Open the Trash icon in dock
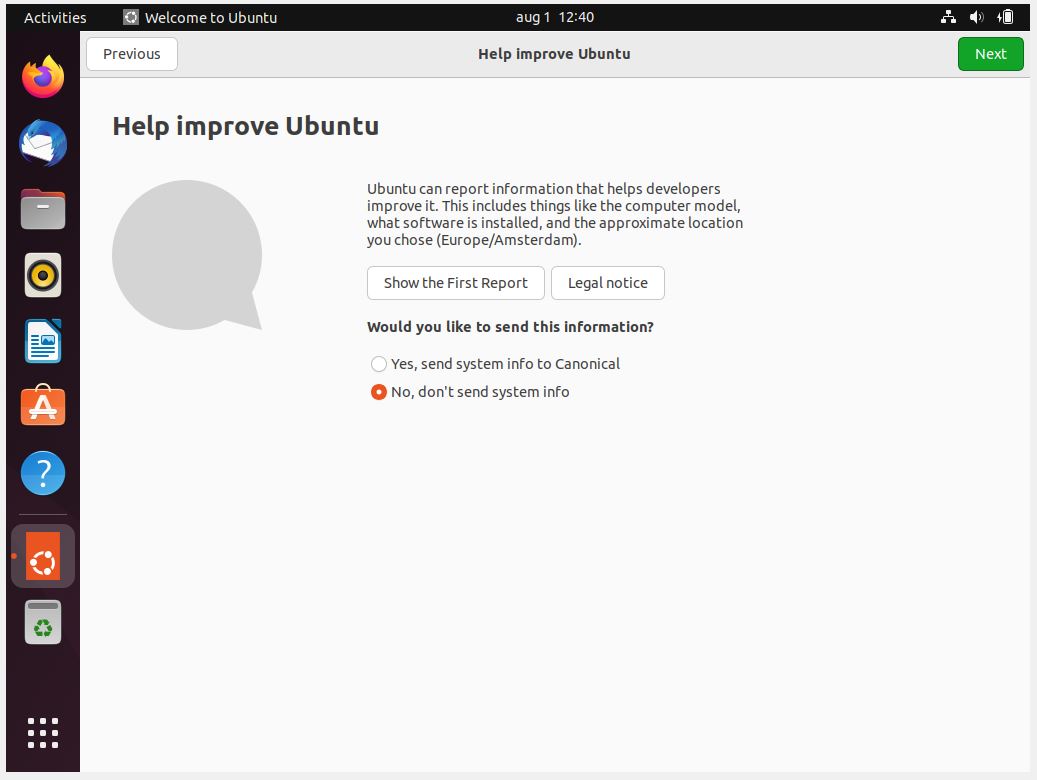The width and height of the screenshot is (1037, 780). [43, 622]
